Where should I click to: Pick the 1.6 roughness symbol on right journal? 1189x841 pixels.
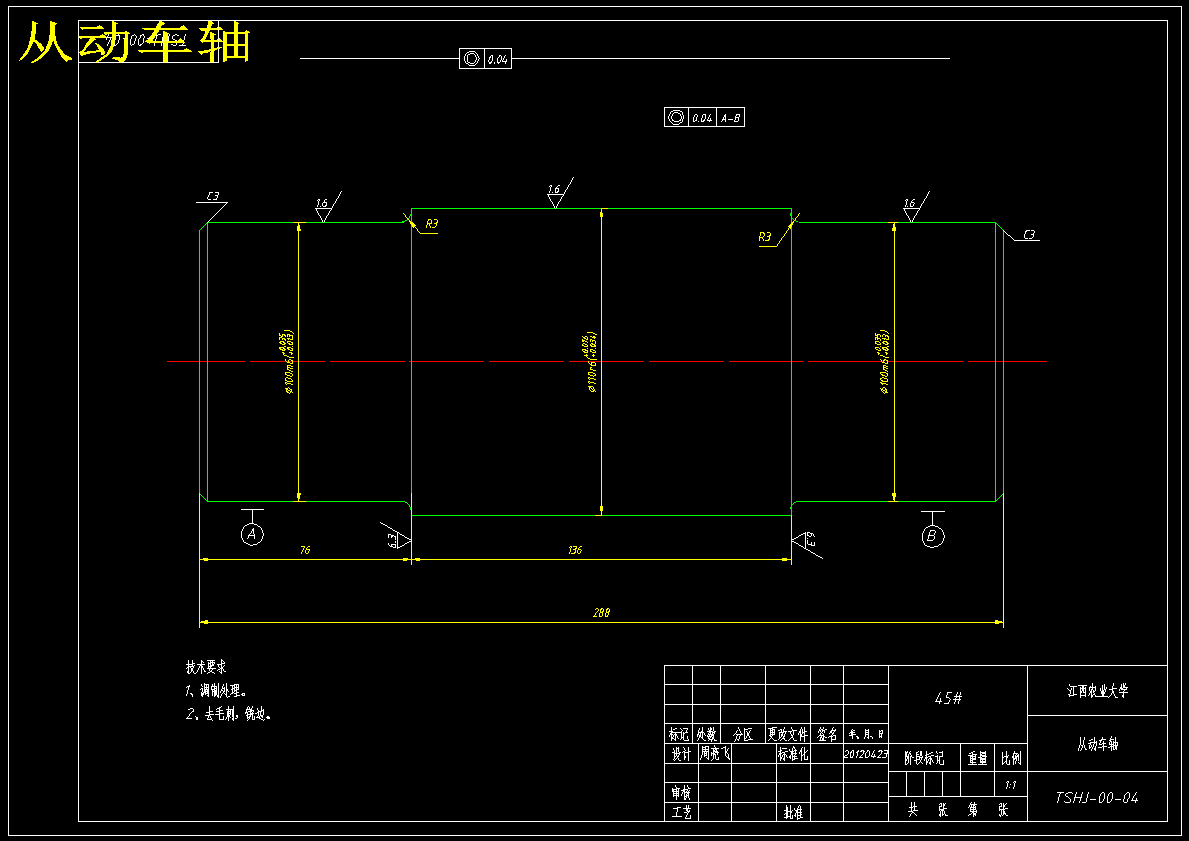915,206
